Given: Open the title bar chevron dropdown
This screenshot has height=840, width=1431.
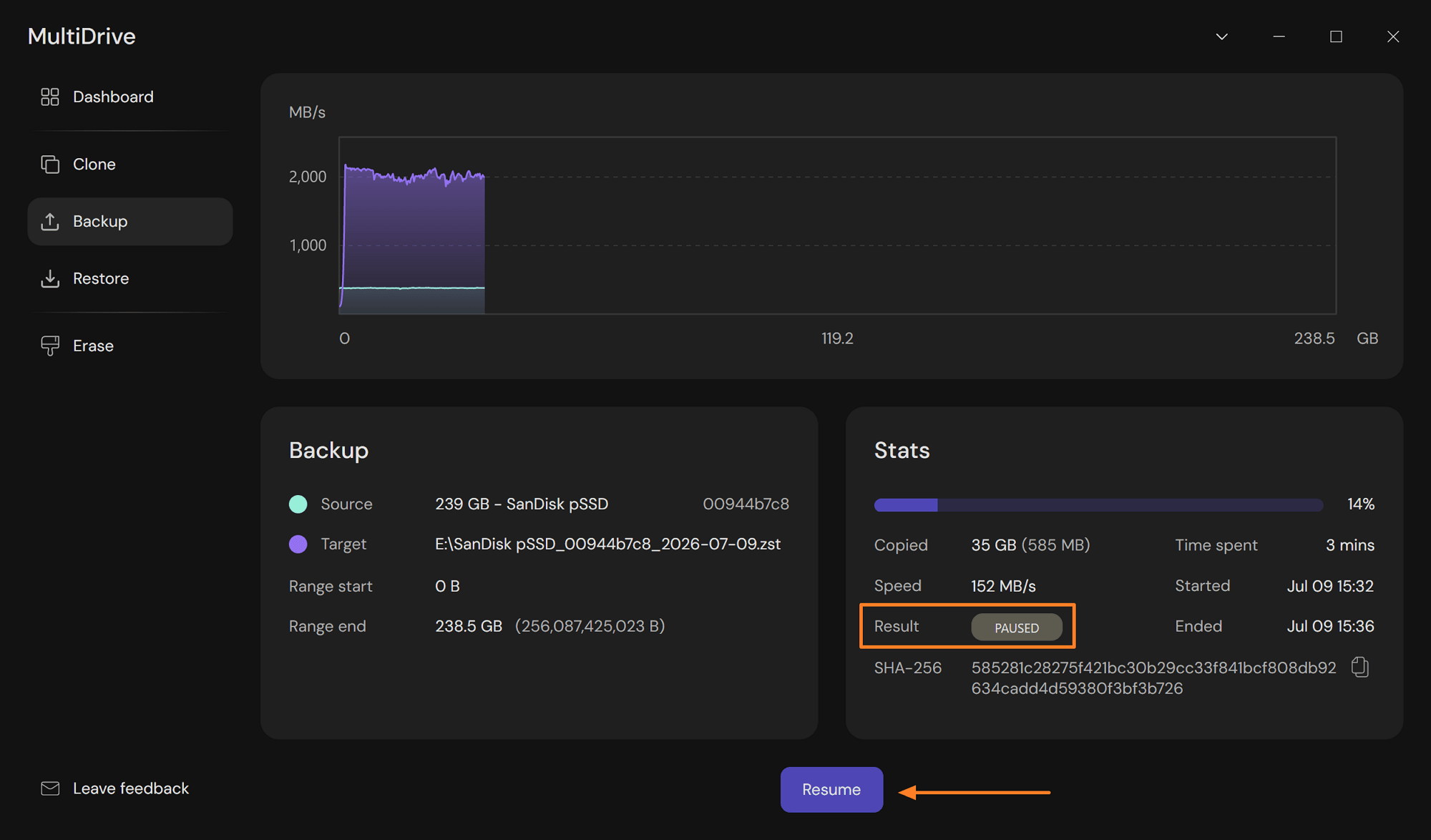Looking at the screenshot, I should click(x=1222, y=36).
